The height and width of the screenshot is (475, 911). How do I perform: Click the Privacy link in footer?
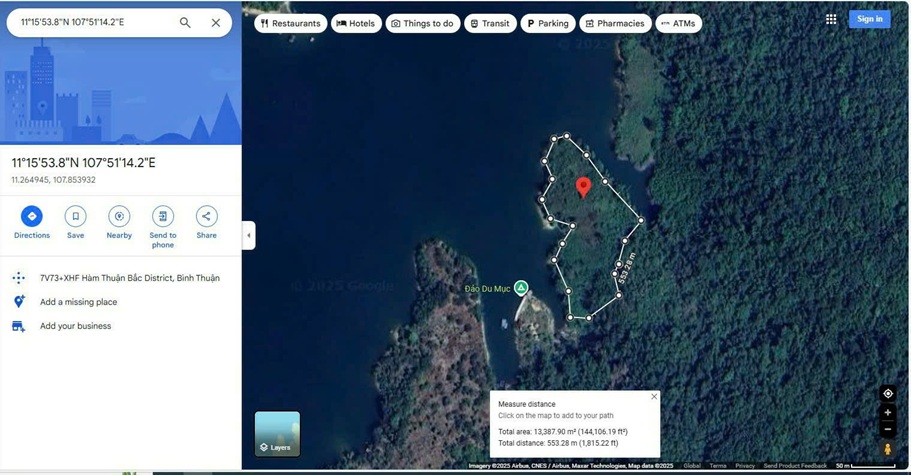point(745,466)
